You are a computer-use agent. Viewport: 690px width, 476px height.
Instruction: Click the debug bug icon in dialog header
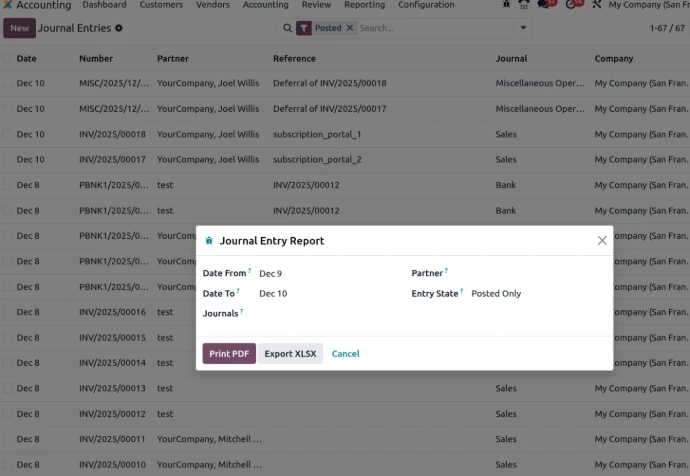point(208,241)
